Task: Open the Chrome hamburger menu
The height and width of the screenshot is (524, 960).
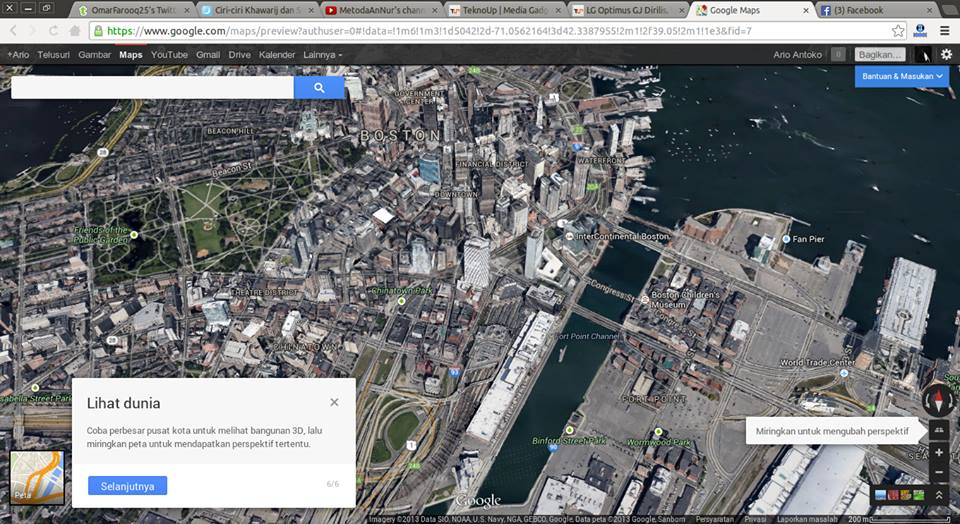Action: coord(945,31)
